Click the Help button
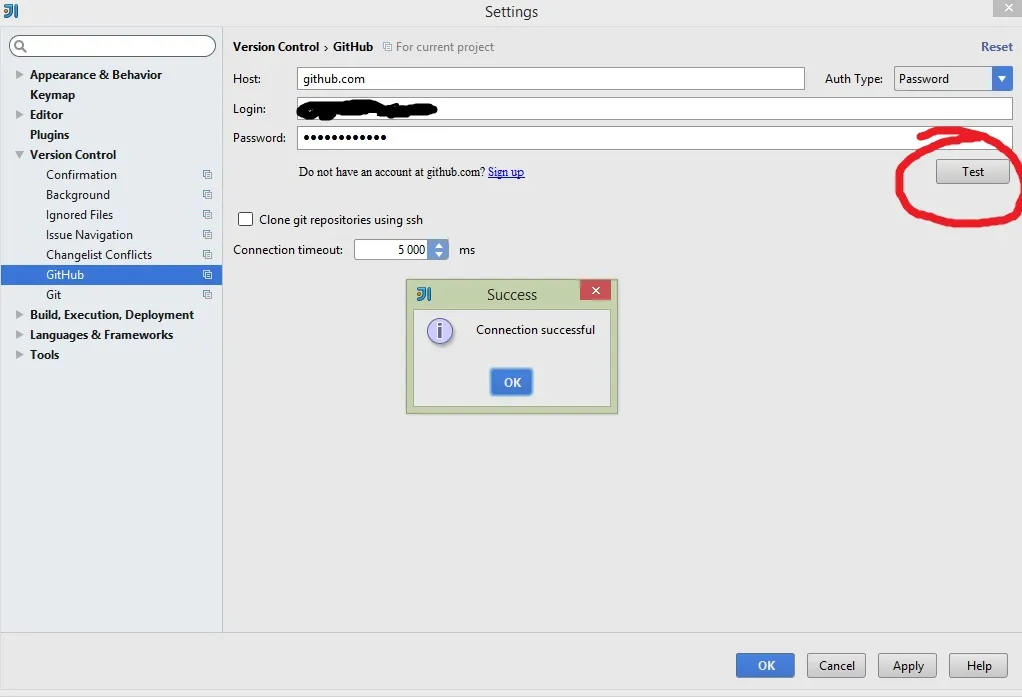 pyautogui.click(x=978, y=665)
